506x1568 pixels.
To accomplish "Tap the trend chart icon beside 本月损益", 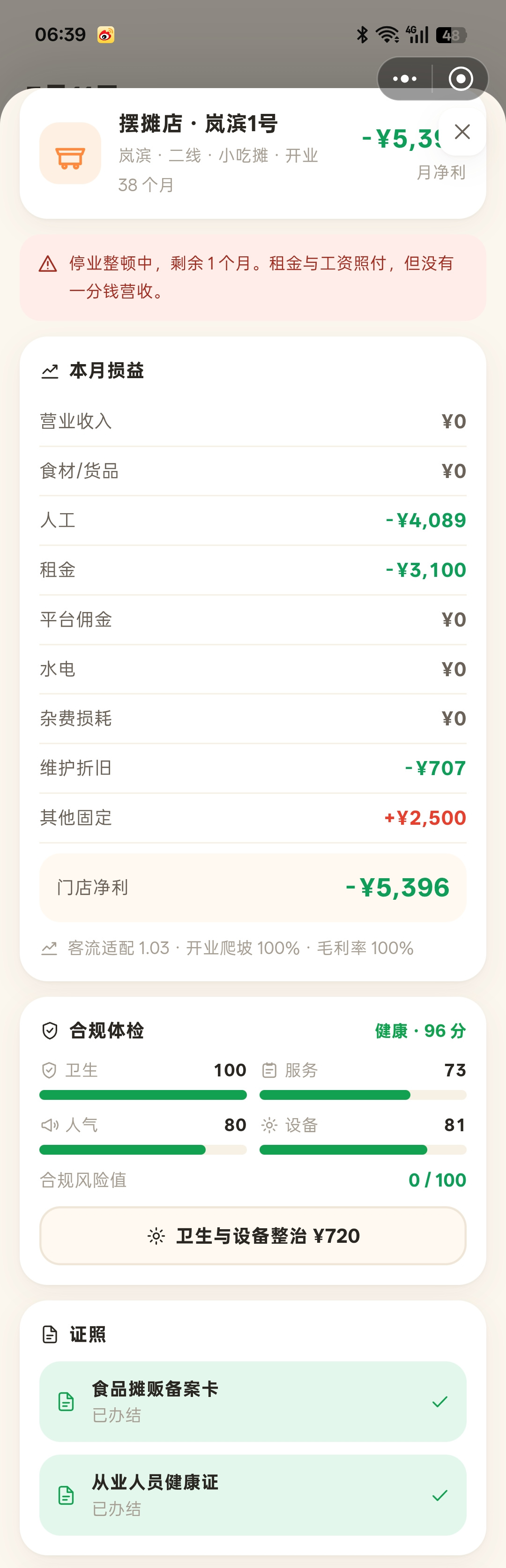I will (50, 371).
